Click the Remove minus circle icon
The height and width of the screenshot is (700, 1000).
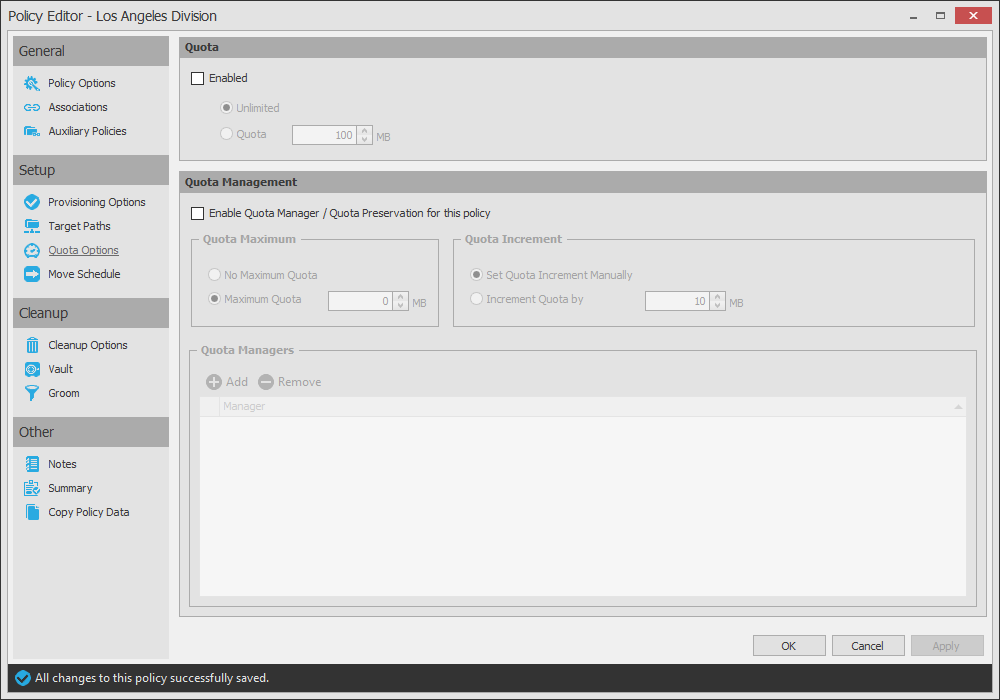click(x=266, y=382)
